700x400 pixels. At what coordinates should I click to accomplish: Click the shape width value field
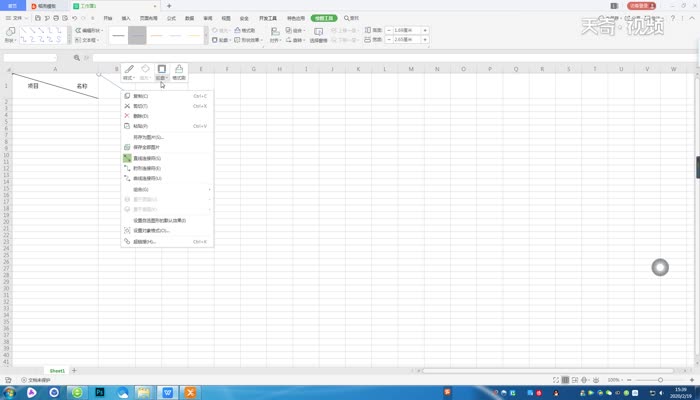click(x=407, y=40)
